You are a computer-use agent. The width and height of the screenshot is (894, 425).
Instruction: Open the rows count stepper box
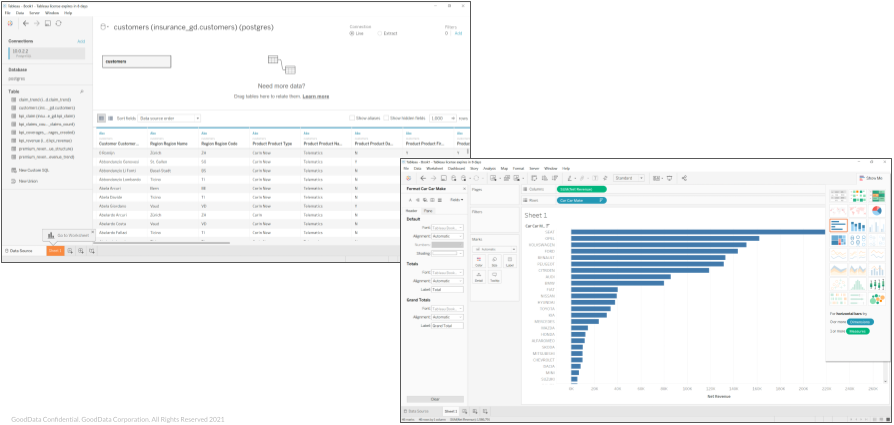click(x=443, y=118)
